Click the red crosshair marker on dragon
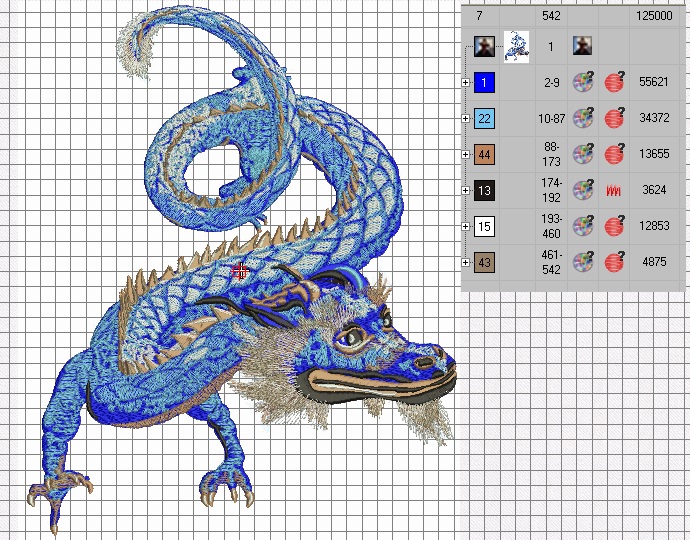The height and width of the screenshot is (540, 690). point(239,270)
